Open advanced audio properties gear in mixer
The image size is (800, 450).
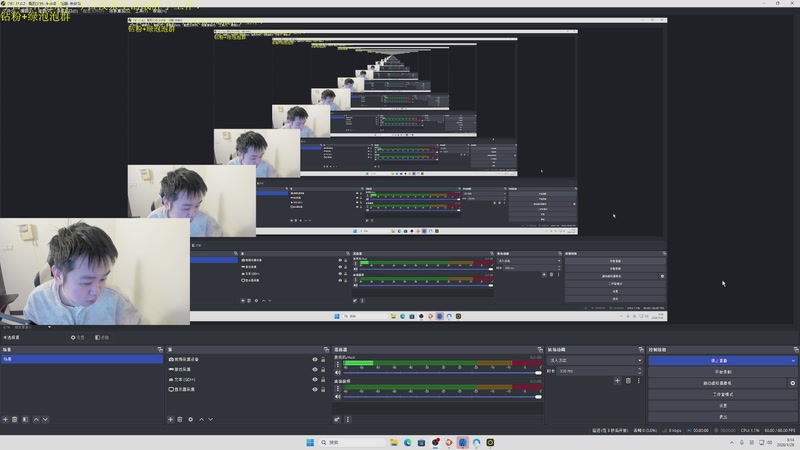pos(337,419)
